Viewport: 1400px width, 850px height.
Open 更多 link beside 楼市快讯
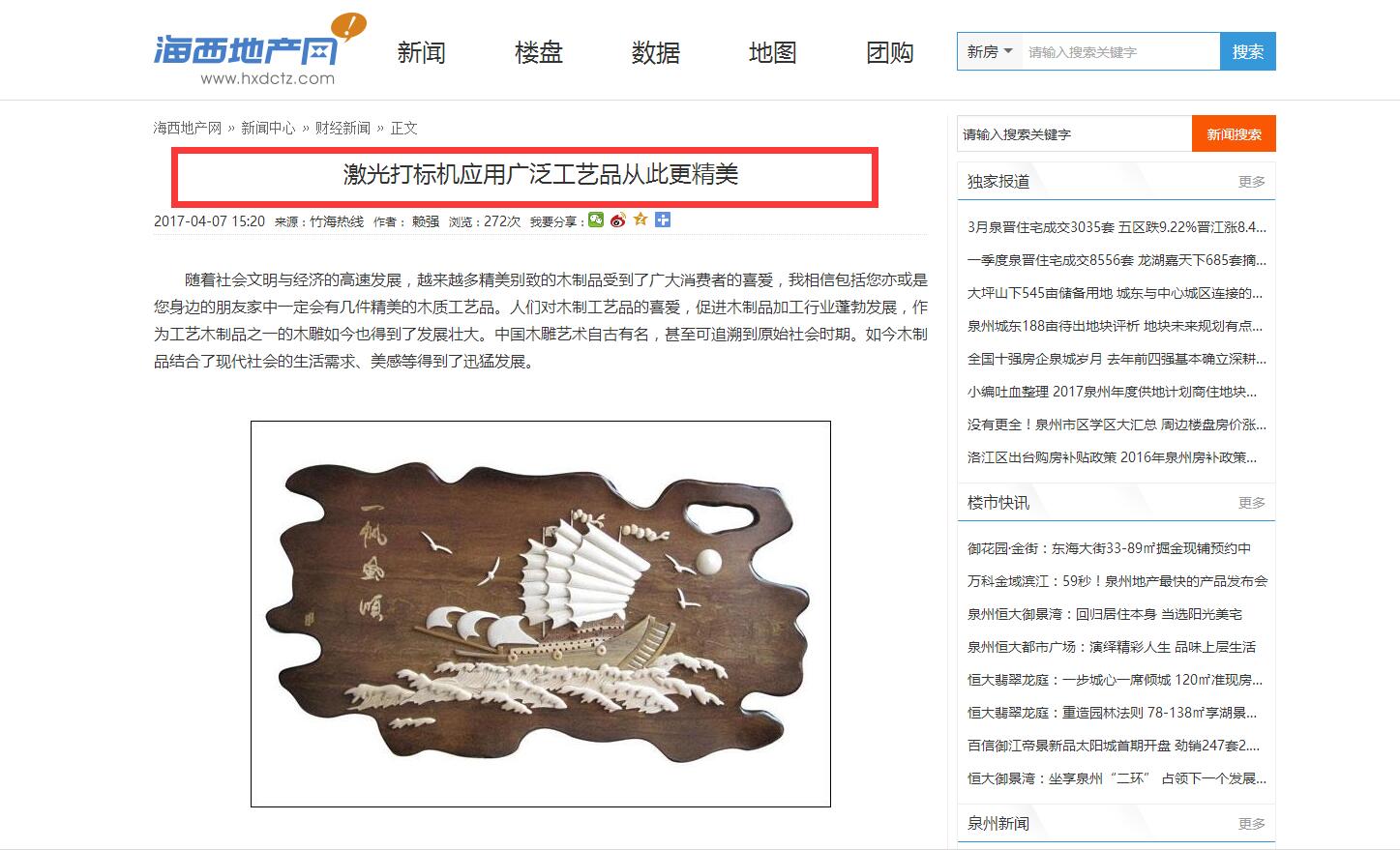pos(1252,503)
